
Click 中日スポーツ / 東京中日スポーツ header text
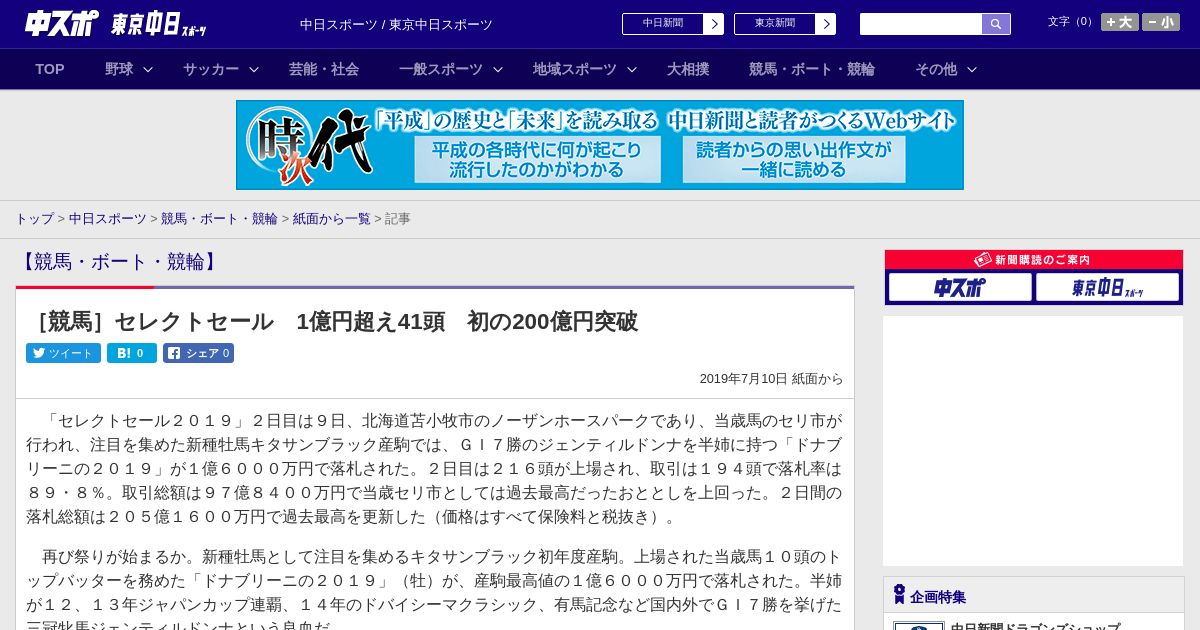pos(396,25)
